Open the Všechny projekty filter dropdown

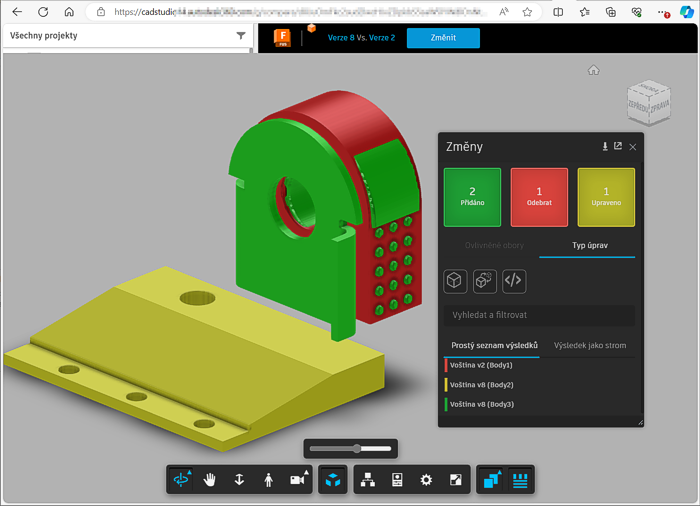[241, 36]
